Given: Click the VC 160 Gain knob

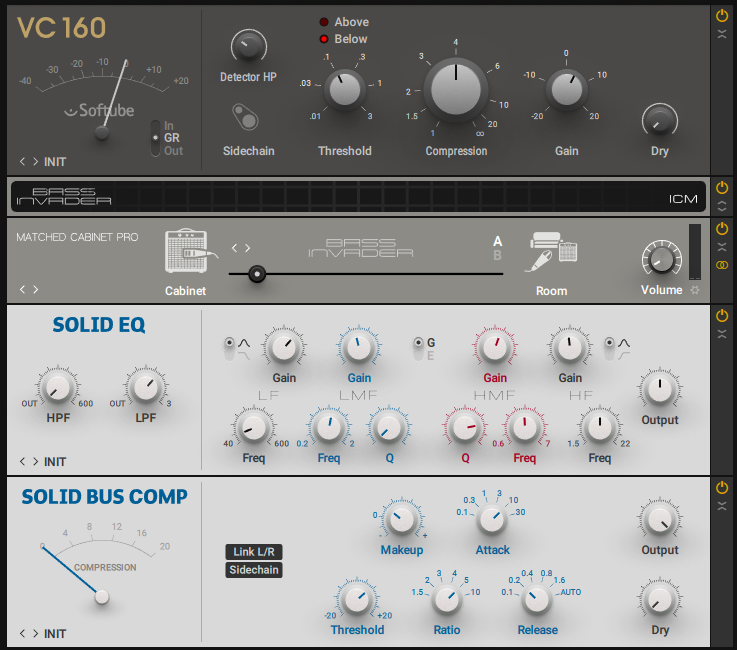Looking at the screenshot, I should point(566,89).
